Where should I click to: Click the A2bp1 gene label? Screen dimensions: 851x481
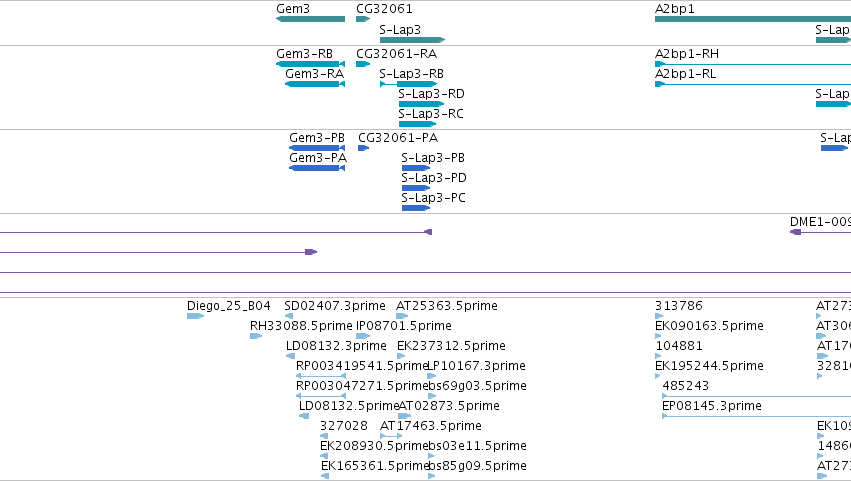point(674,9)
